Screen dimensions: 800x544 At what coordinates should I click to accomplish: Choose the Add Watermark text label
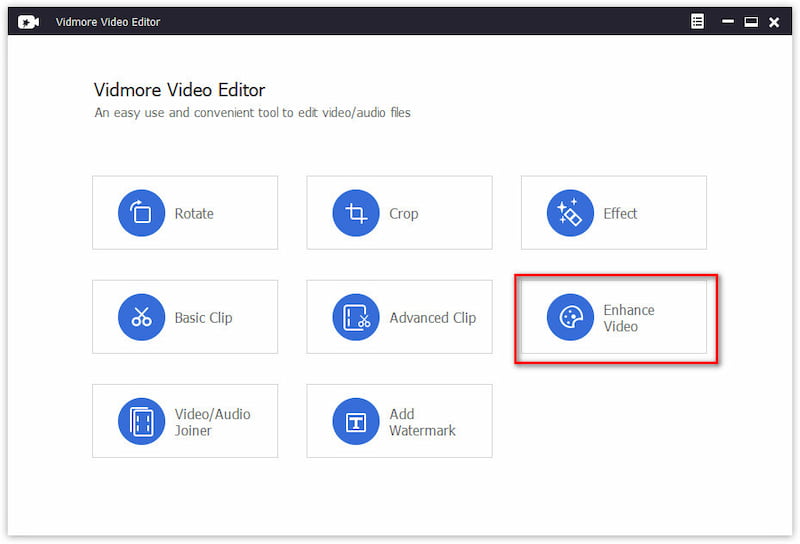(x=422, y=422)
